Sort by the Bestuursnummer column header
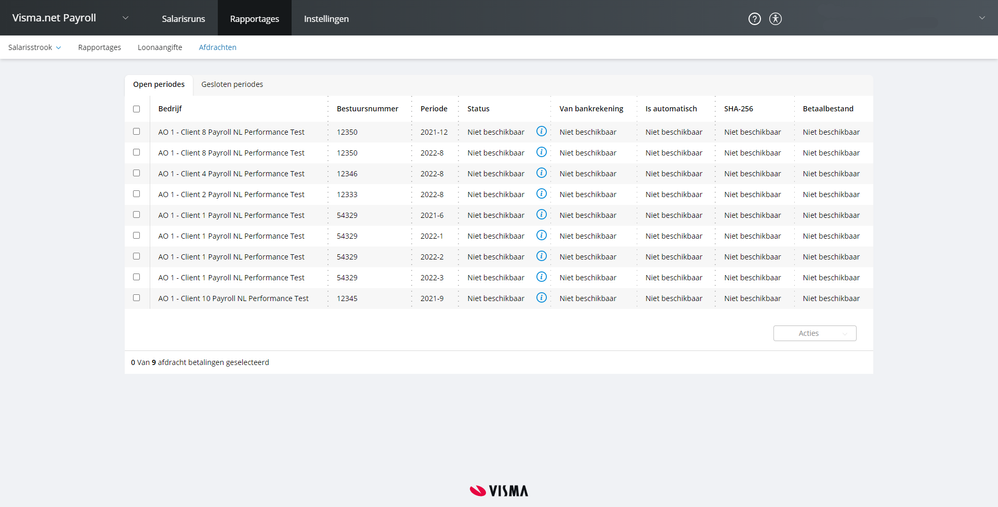This screenshot has width=998, height=507. 367,109
